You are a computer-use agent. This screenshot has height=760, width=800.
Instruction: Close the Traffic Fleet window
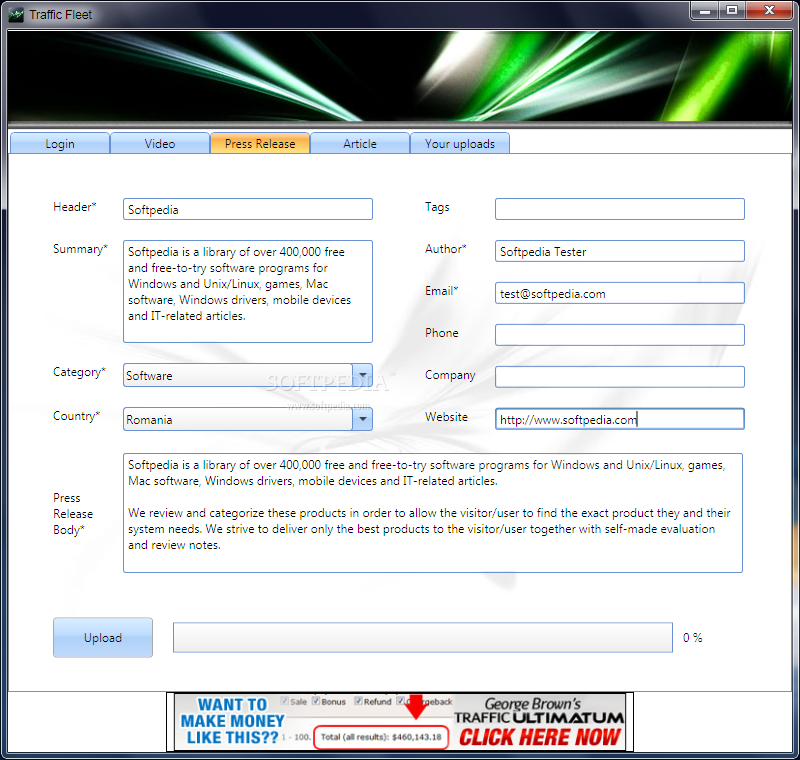coord(769,11)
